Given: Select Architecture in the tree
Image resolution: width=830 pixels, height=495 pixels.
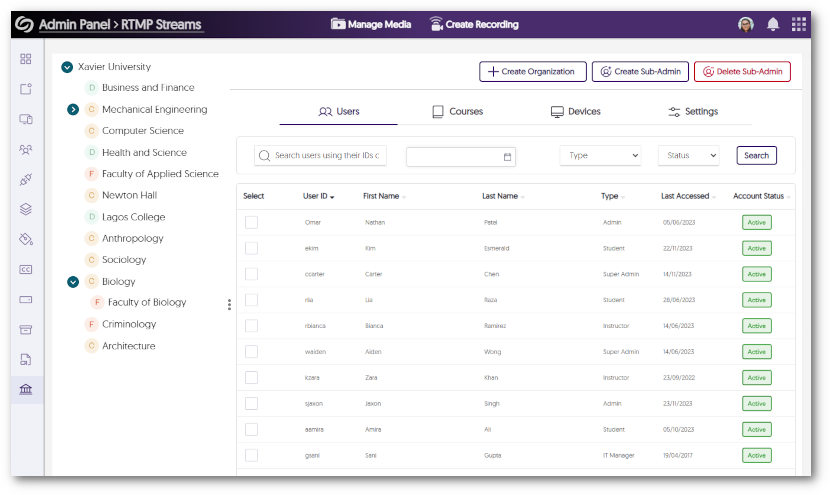Looking at the screenshot, I should tap(129, 346).
